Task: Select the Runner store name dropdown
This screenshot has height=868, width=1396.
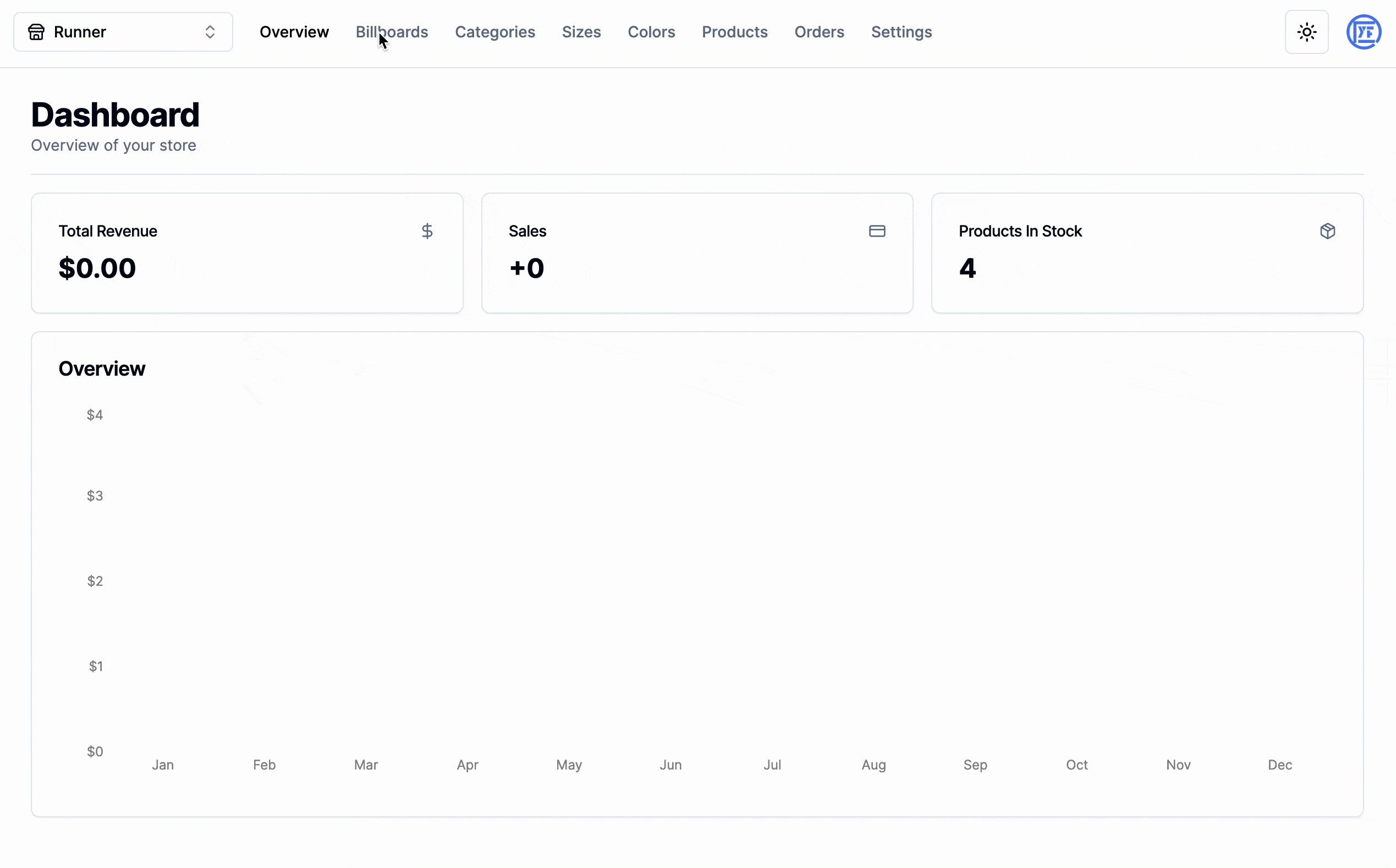Action: pos(80,32)
